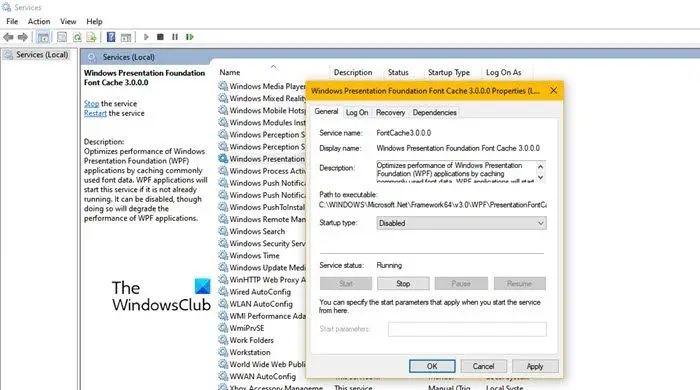This screenshot has height=390, width=700.
Task: Toggle the Show/Hide Console Tree toolbar icon
Action: (x=43, y=37)
